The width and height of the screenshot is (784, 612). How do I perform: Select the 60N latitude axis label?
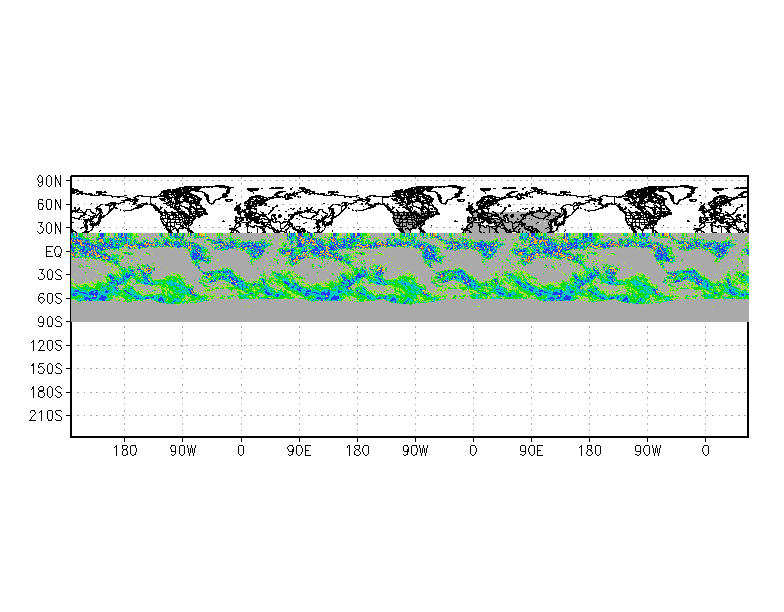point(49,204)
